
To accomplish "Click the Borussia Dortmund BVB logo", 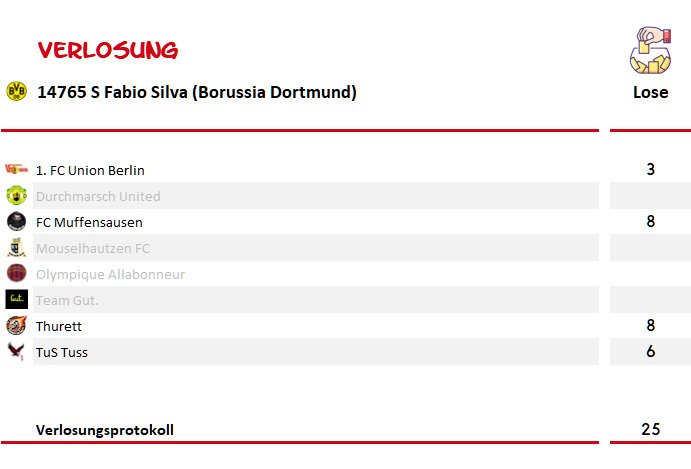I will [x=16, y=91].
